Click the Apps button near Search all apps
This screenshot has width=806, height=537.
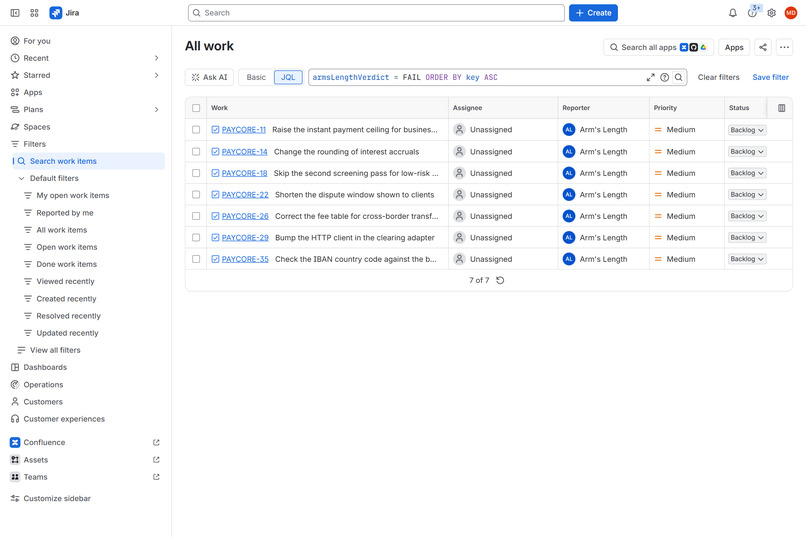734,47
